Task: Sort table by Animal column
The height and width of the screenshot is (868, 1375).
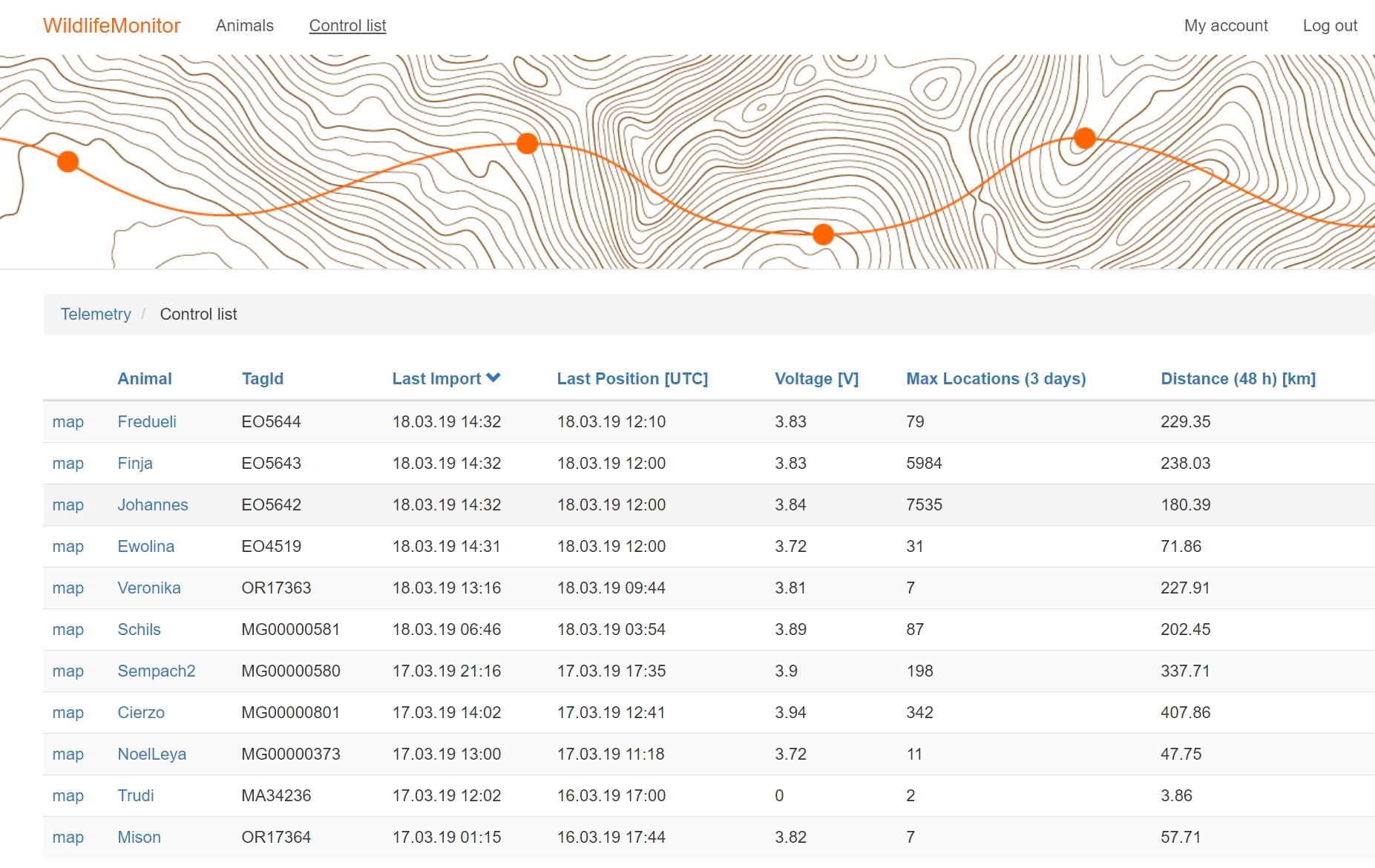Action: 145,379
